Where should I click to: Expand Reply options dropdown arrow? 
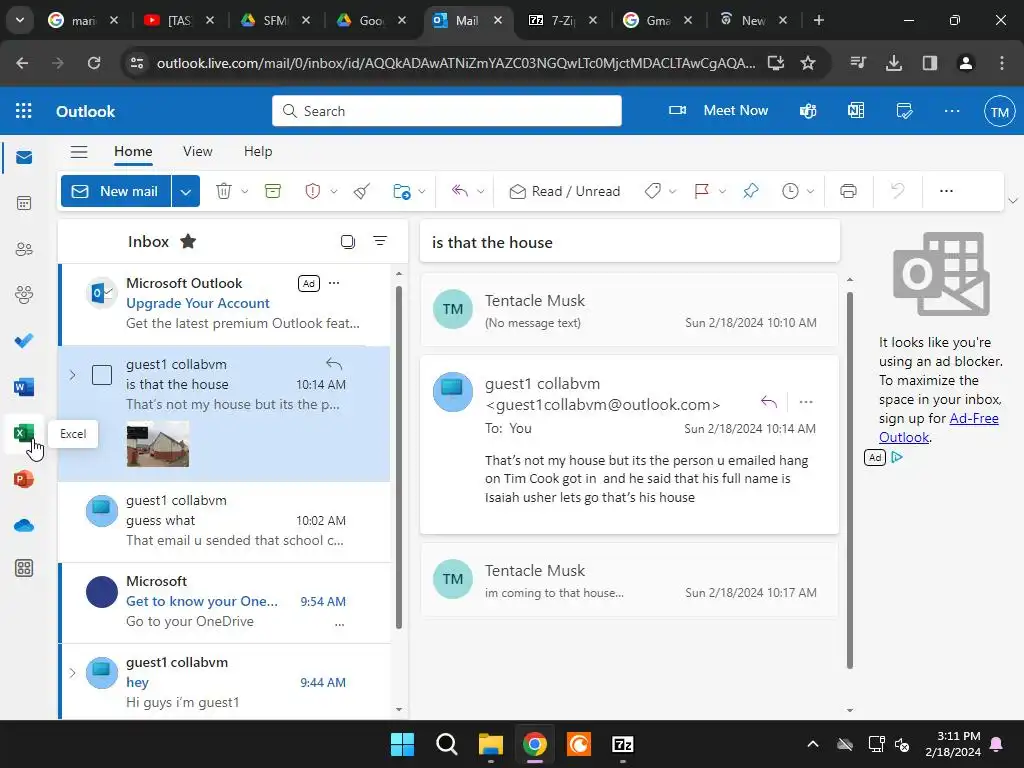481,191
